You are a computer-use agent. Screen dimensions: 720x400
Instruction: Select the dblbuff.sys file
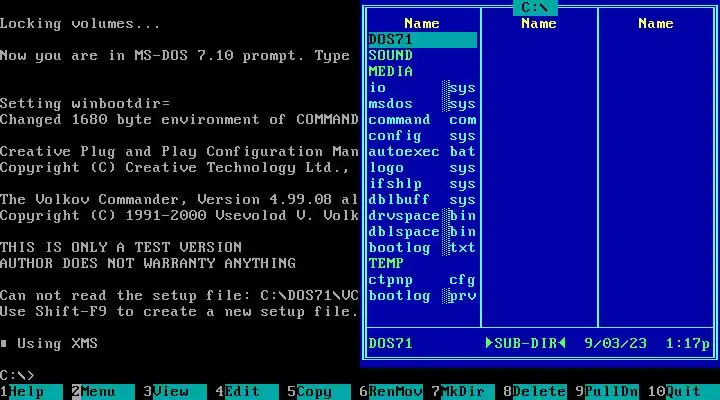tap(422, 200)
